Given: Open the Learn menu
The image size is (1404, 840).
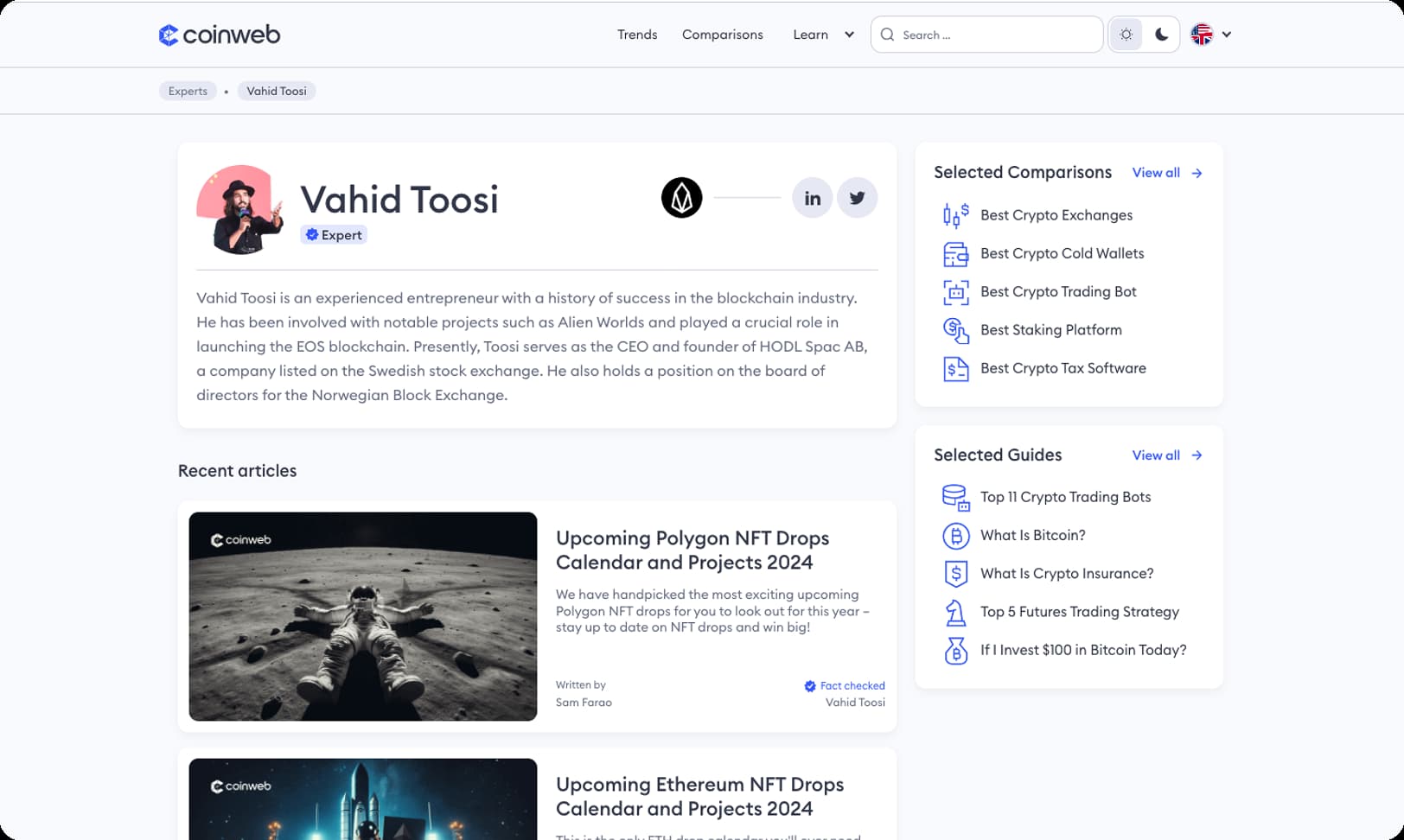Looking at the screenshot, I should click(811, 35).
